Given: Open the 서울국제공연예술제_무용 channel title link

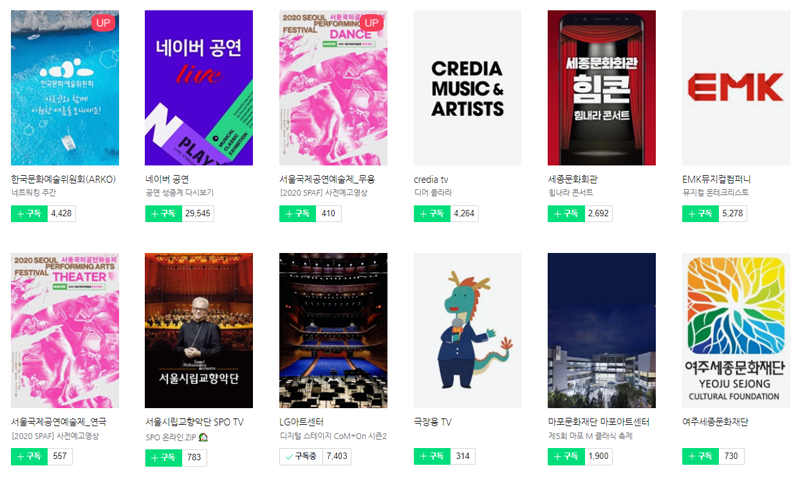Looking at the screenshot, I should 327,179.
